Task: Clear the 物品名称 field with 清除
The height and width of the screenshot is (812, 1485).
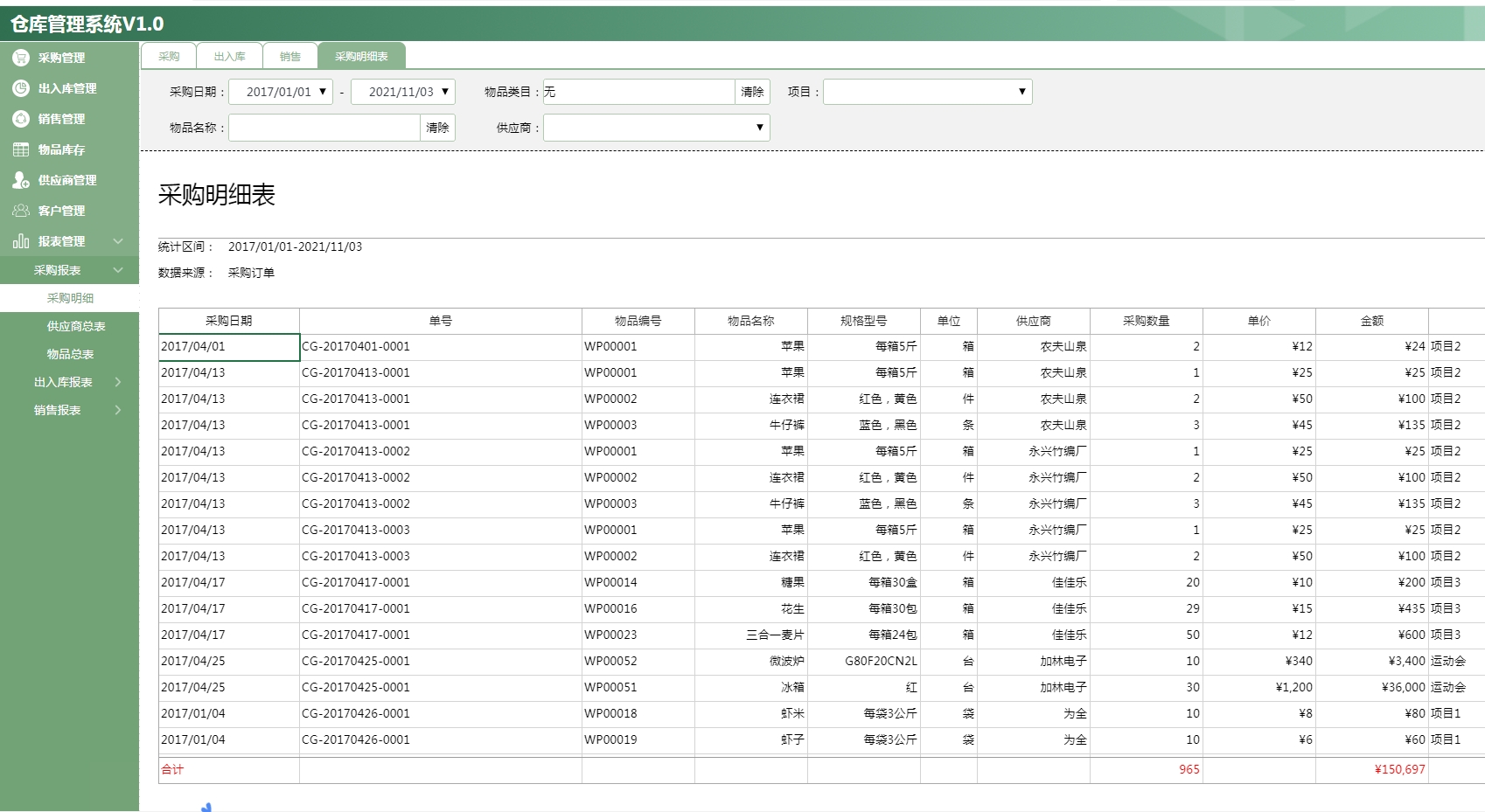Action: (x=437, y=128)
